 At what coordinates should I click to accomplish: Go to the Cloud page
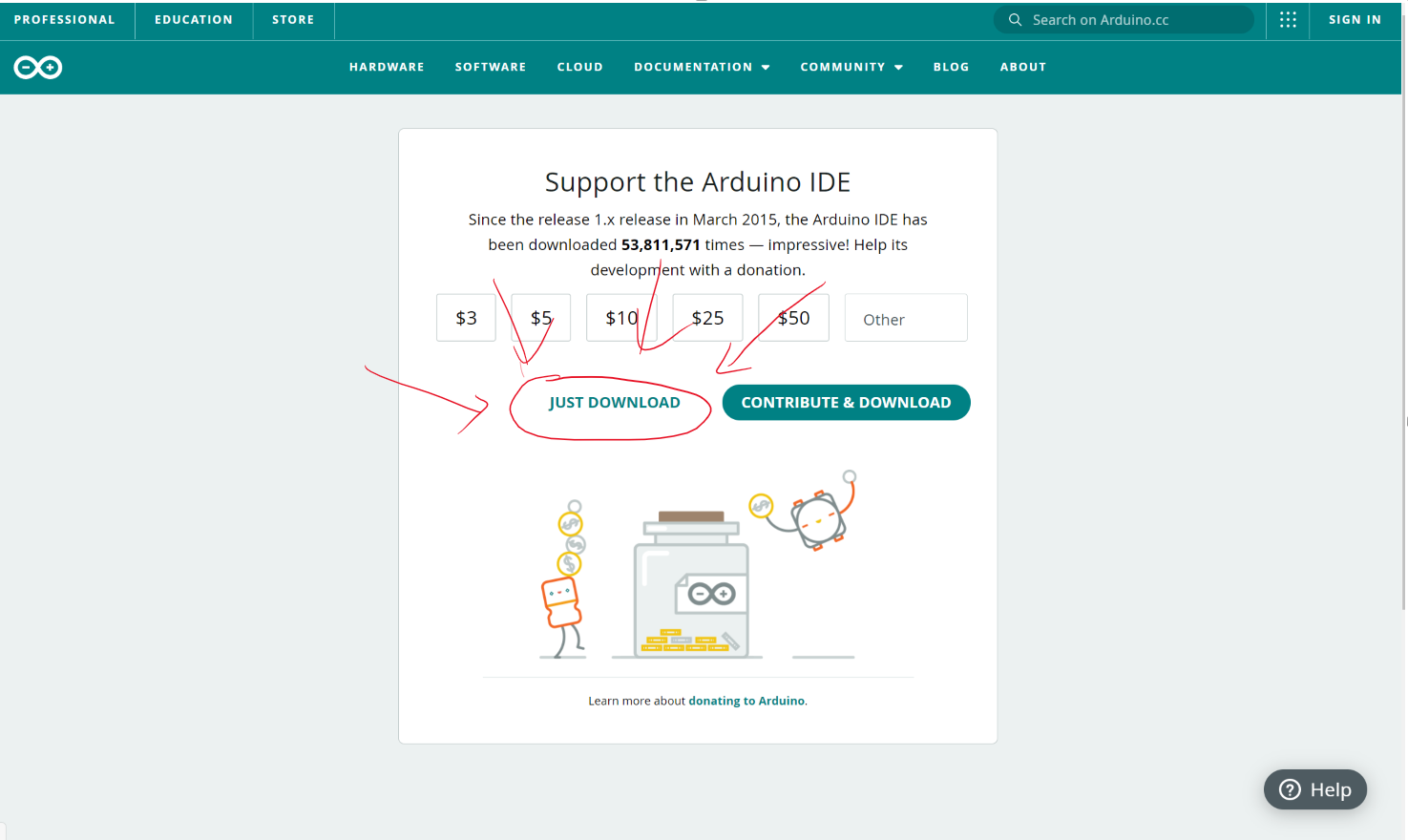[x=580, y=67]
